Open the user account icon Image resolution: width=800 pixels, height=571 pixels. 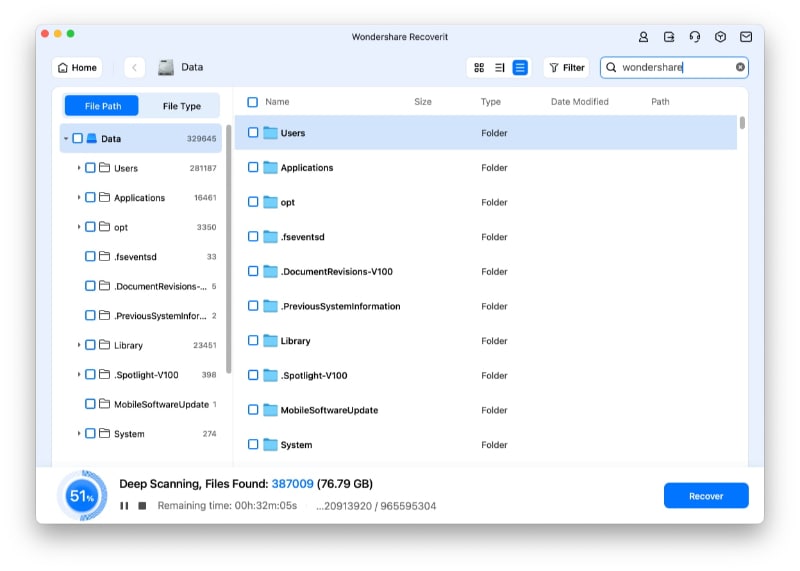tap(643, 37)
